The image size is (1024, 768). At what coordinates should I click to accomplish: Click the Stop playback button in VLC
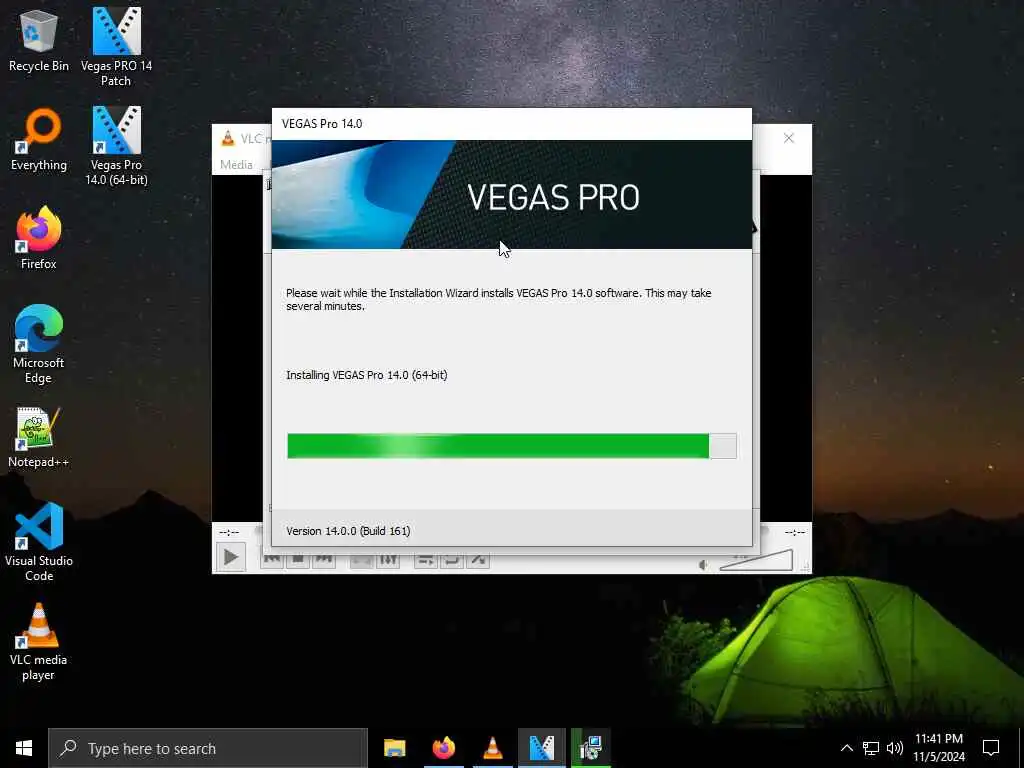(x=298, y=560)
